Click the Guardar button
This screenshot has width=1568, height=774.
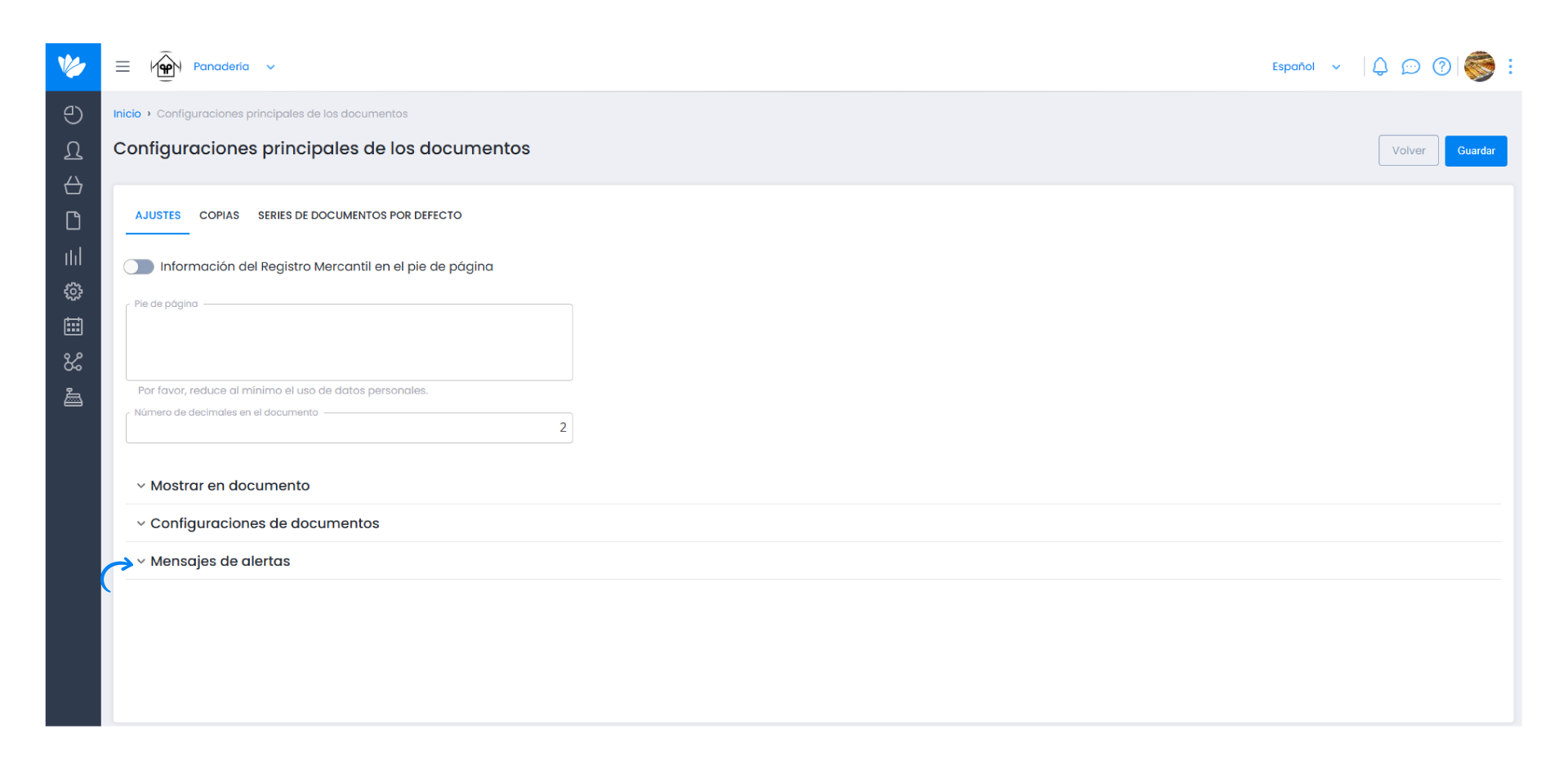click(1476, 151)
